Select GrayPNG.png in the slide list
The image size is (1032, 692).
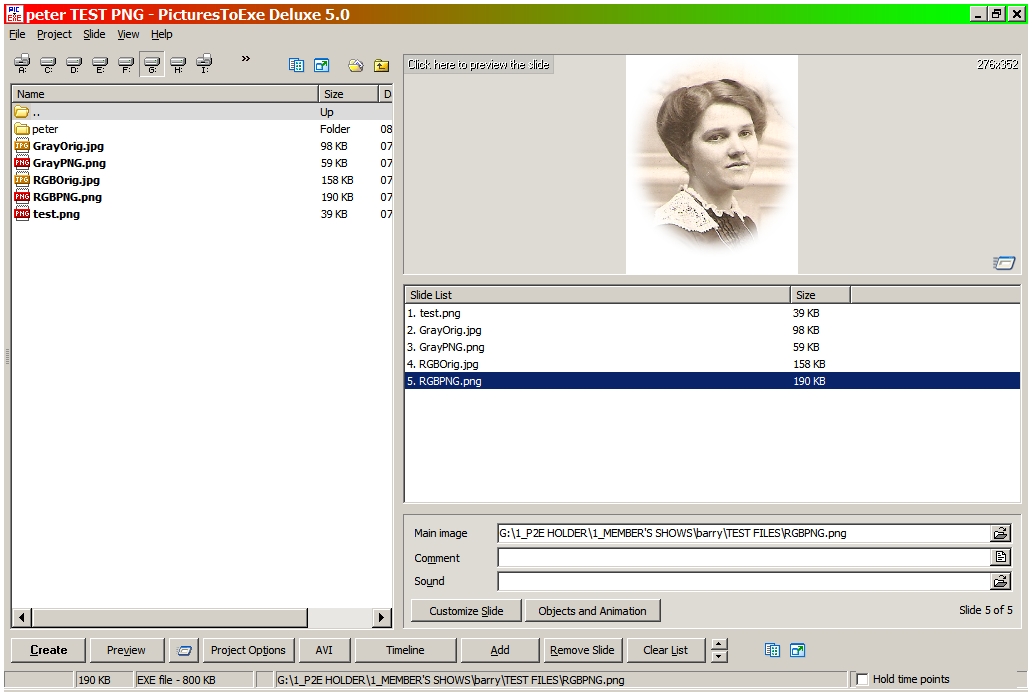[451, 347]
